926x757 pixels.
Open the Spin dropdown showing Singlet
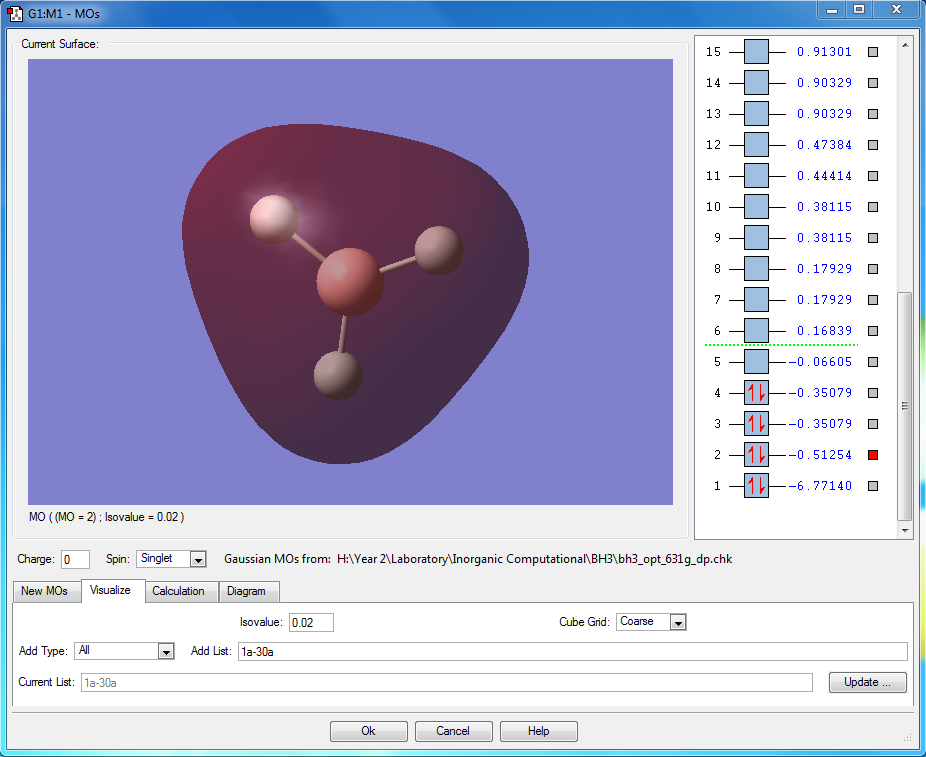click(197, 559)
